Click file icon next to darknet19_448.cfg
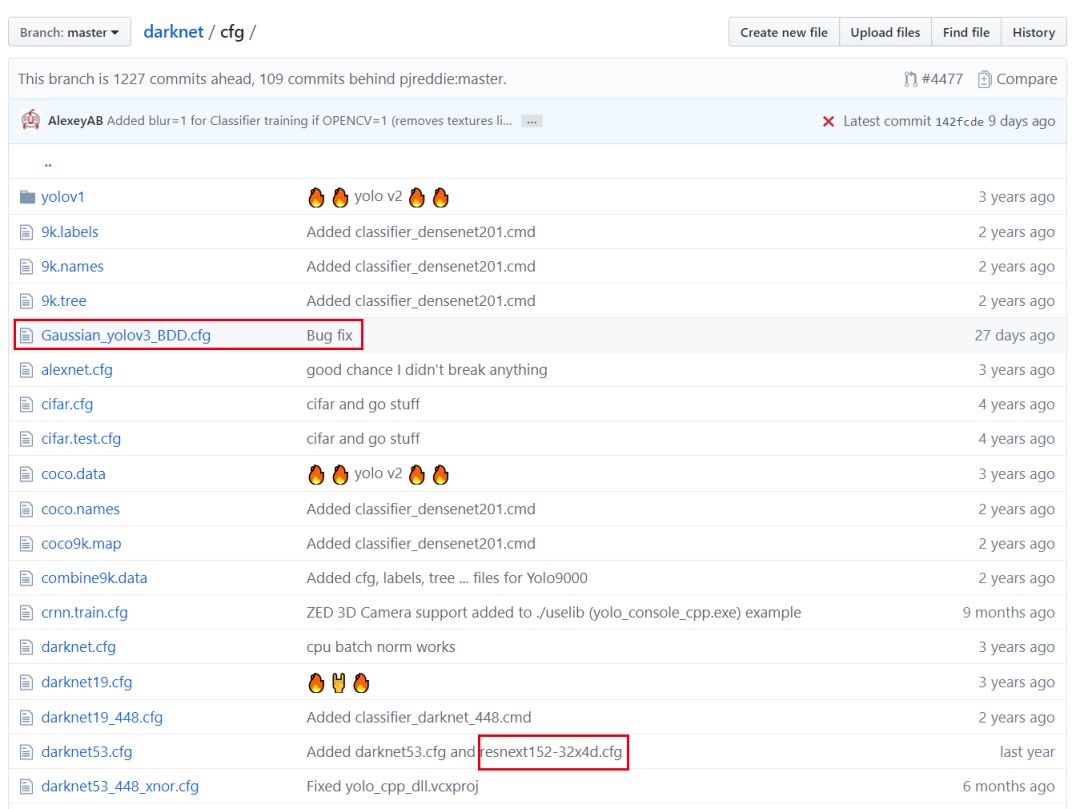This screenshot has height=809, width=1080. (26, 717)
